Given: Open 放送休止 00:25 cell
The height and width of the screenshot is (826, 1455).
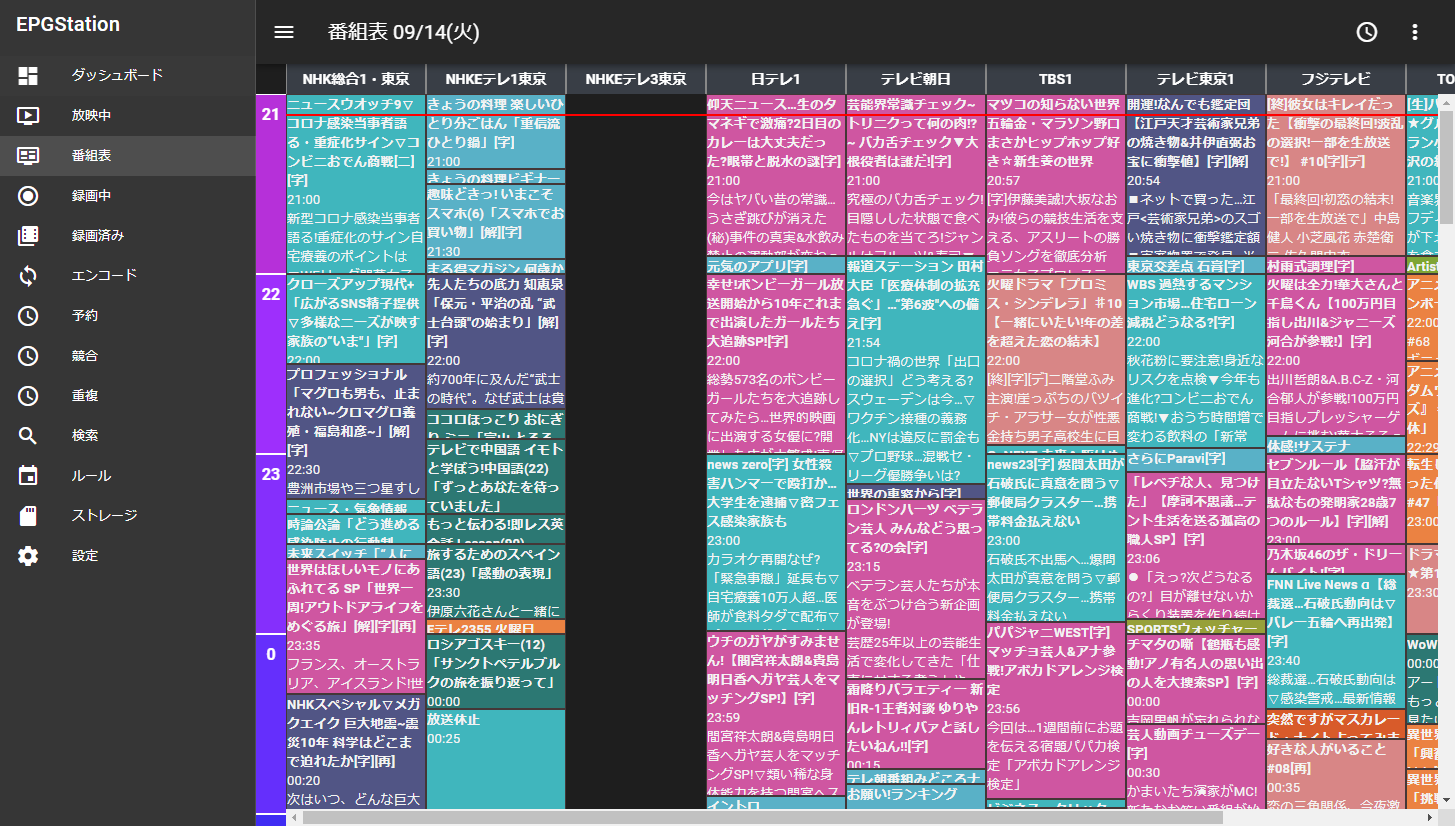Looking at the screenshot, I should click(x=496, y=759).
